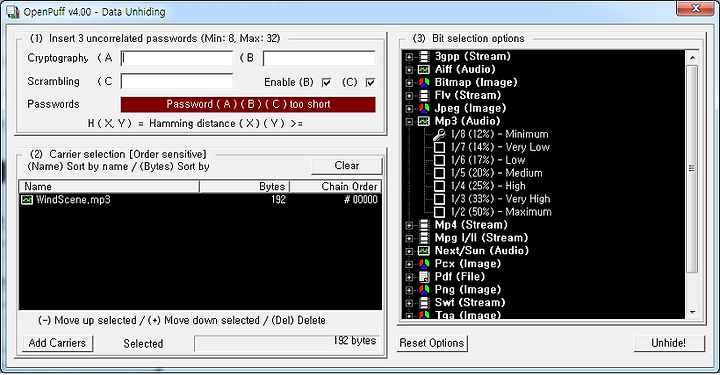
Task: Click the Aiff (Audio) waveform icon
Action: click(424, 69)
